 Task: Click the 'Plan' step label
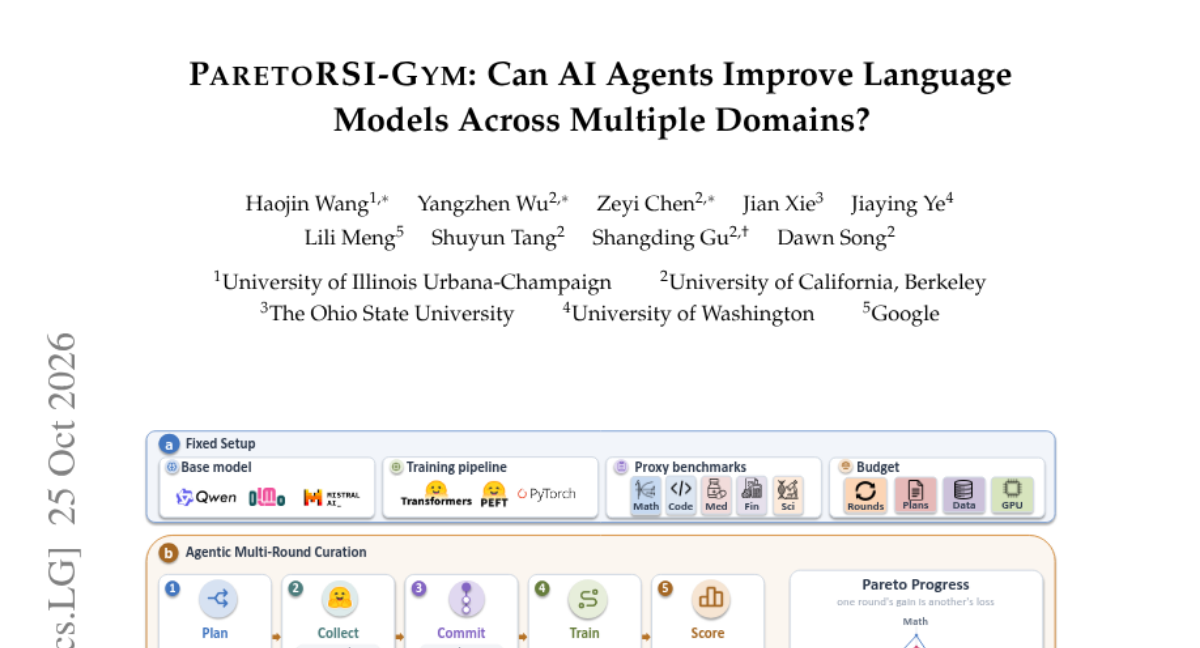coord(215,633)
